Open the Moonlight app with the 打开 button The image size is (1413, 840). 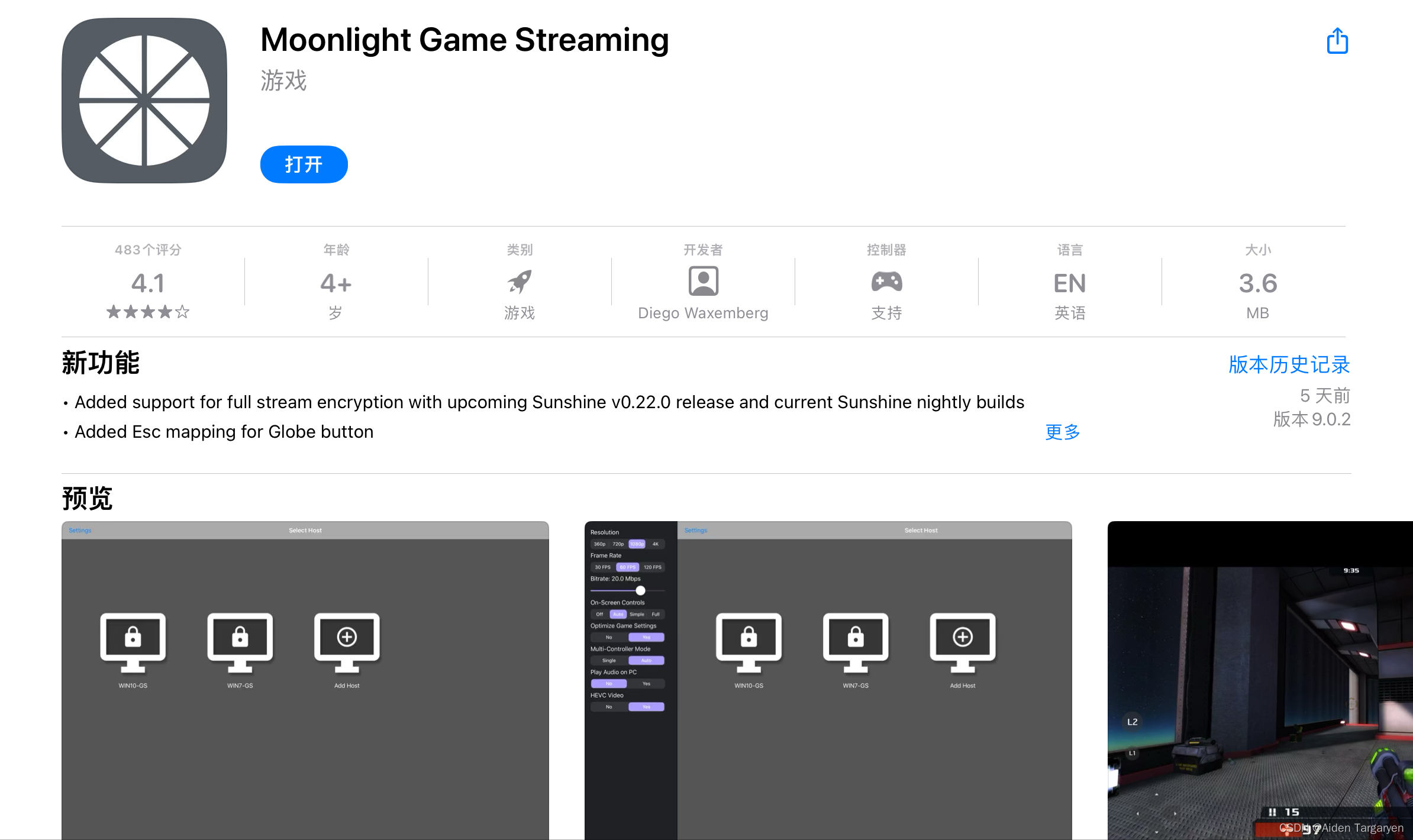(x=304, y=164)
